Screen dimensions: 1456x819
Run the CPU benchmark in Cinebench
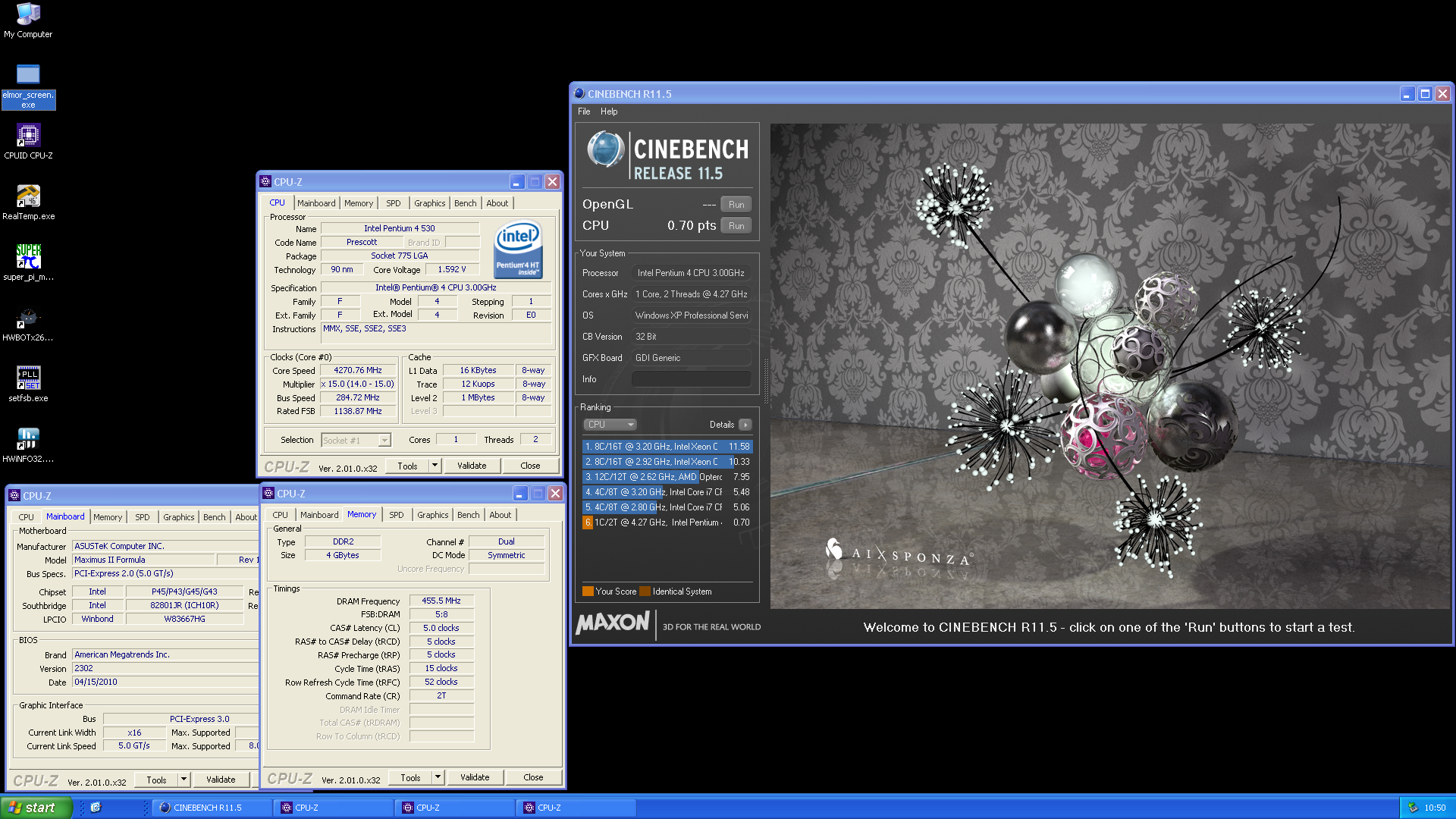coord(736,226)
